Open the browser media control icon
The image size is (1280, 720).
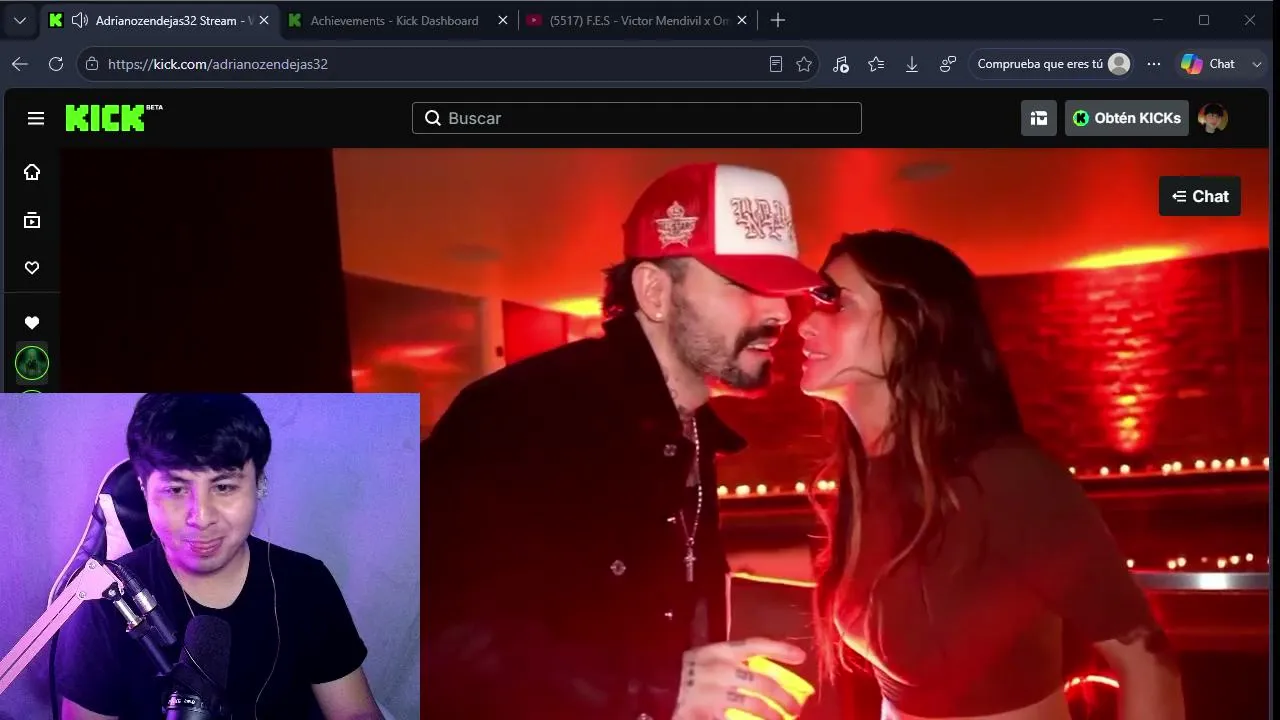(x=841, y=64)
